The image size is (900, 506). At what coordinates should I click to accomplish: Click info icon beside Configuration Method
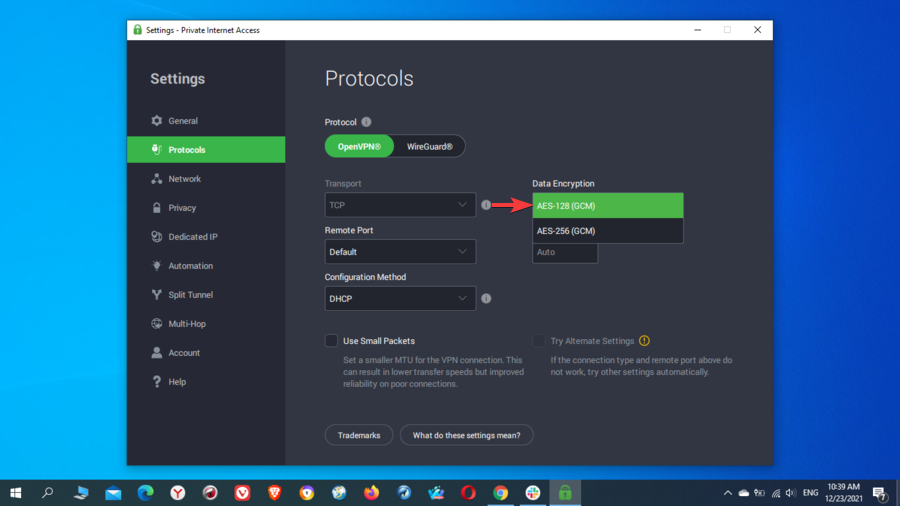(486, 298)
